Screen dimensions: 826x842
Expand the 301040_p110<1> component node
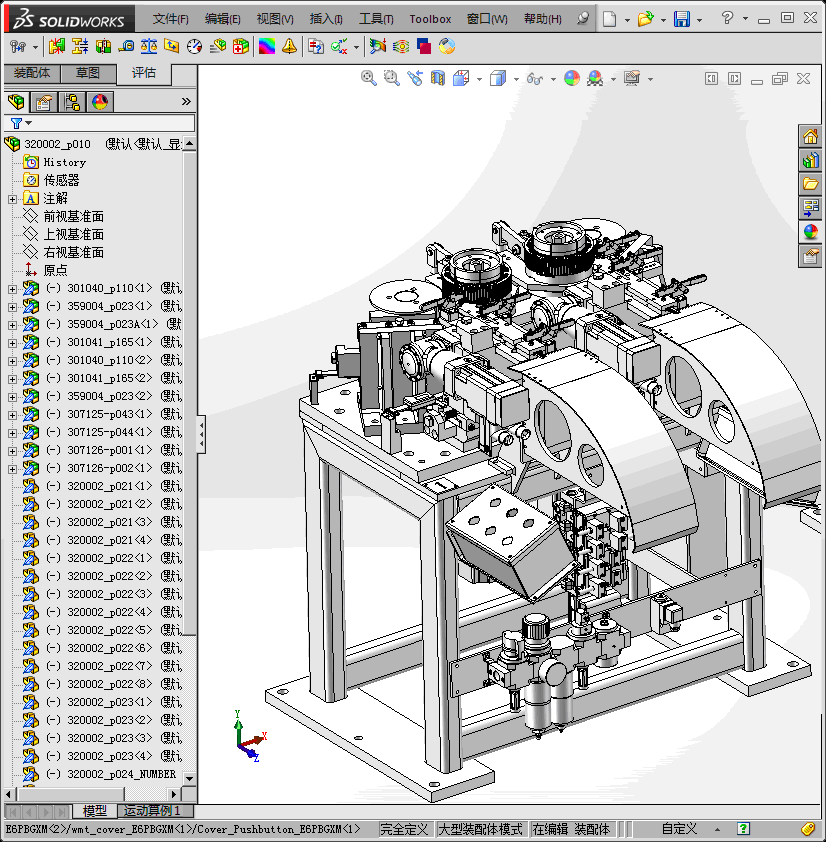click(x=12, y=289)
